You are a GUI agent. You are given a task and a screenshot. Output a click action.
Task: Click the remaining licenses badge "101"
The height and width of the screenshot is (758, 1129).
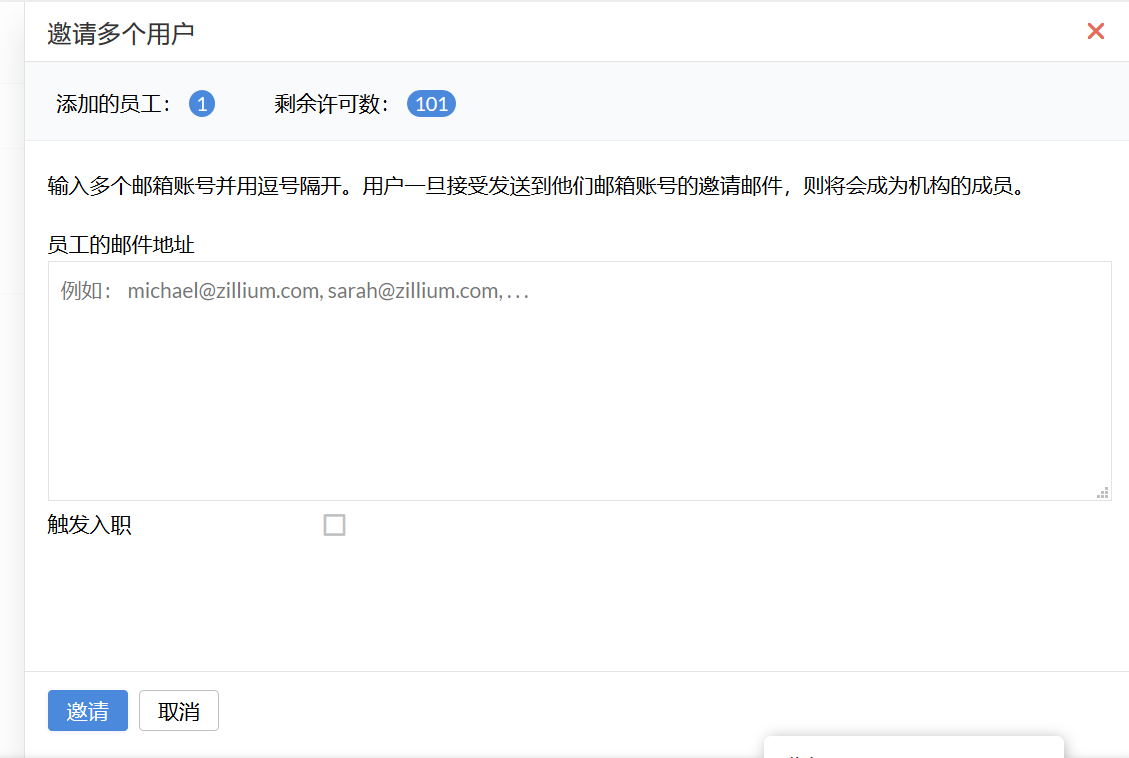click(431, 104)
